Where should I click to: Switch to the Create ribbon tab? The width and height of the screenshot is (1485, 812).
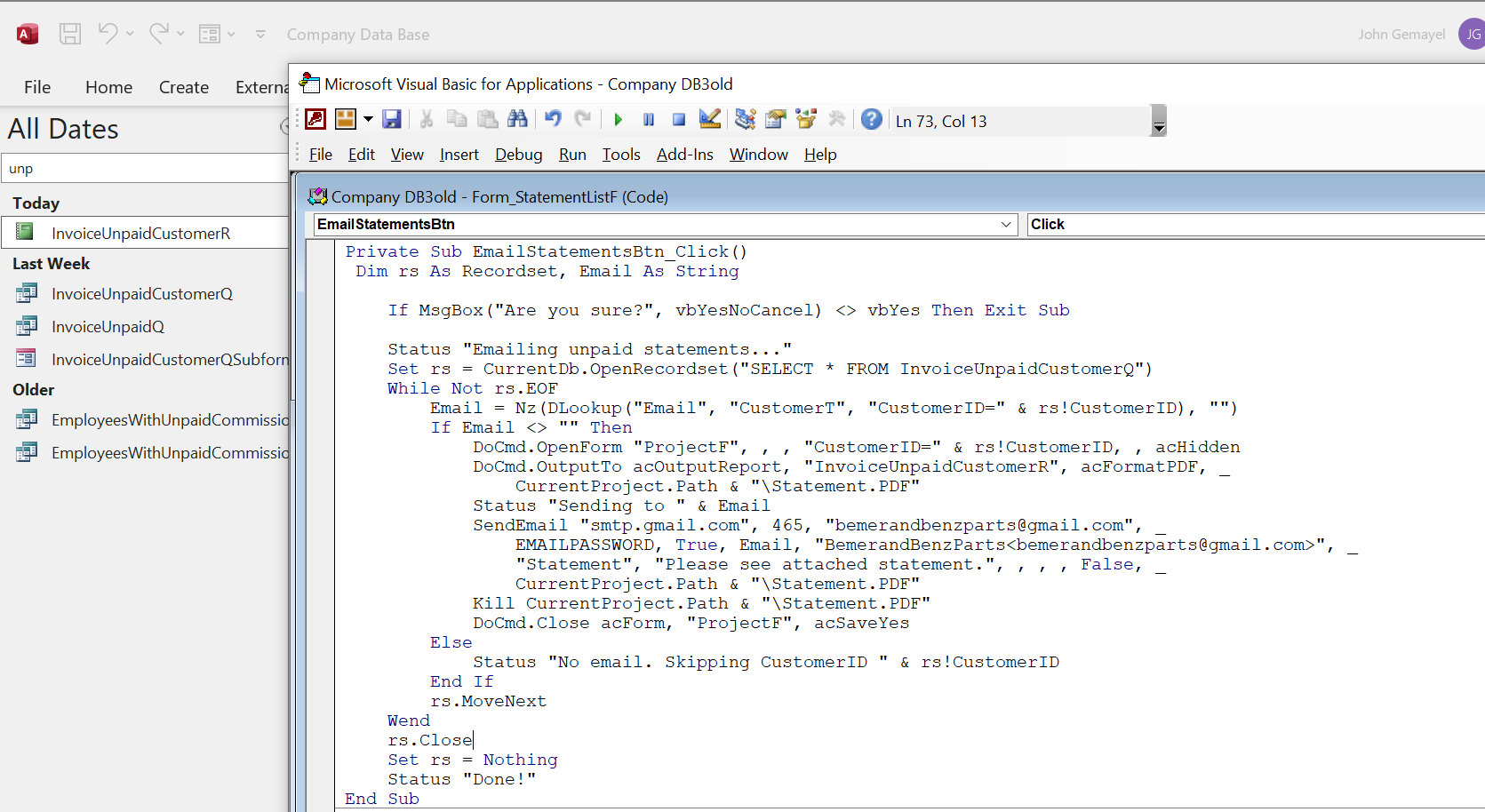coord(184,87)
